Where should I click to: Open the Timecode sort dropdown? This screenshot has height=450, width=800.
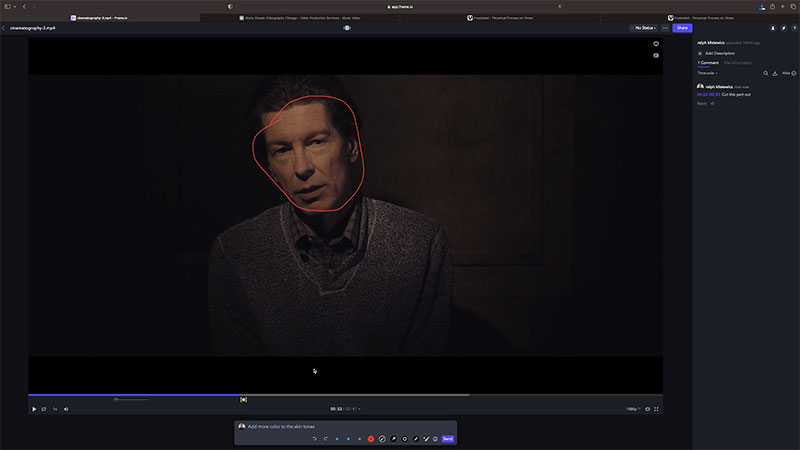pos(707,73)
